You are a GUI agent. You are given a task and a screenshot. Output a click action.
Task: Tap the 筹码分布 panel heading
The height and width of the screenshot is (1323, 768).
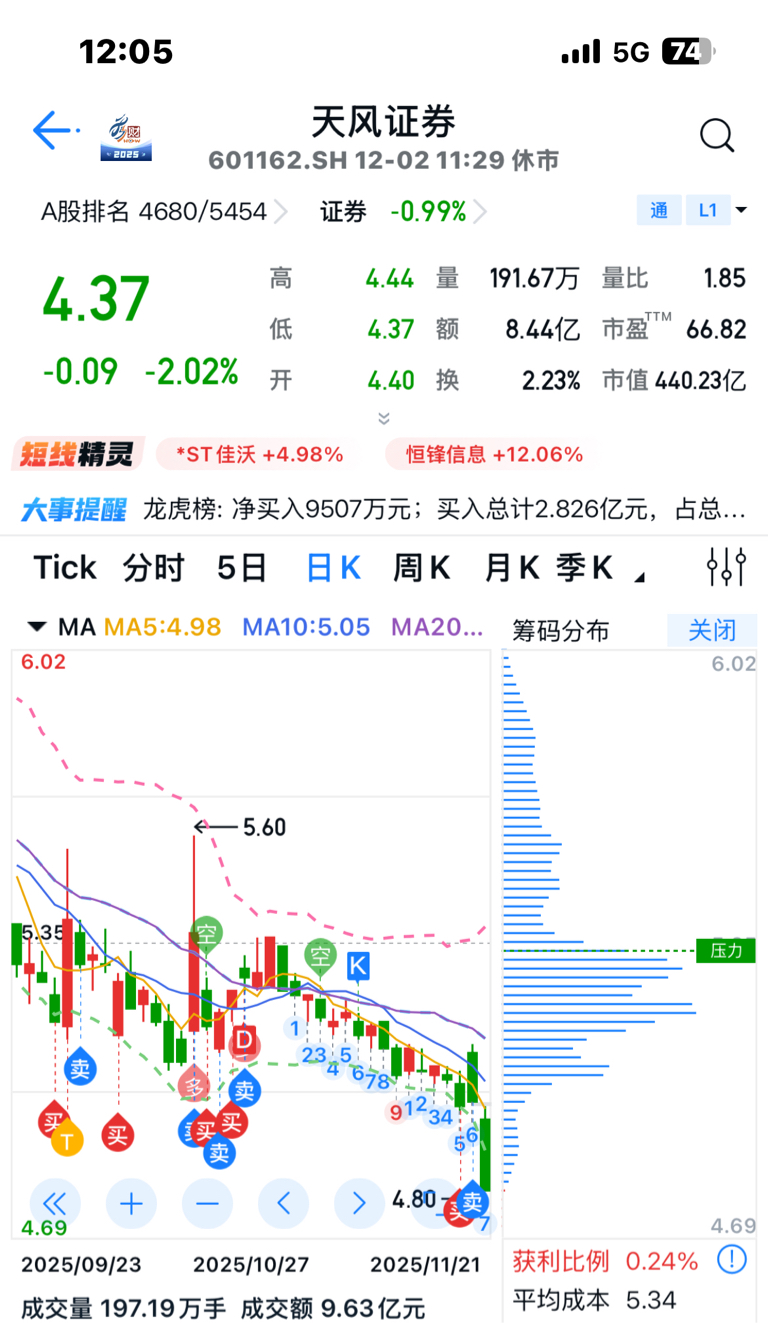click(561, 631)
